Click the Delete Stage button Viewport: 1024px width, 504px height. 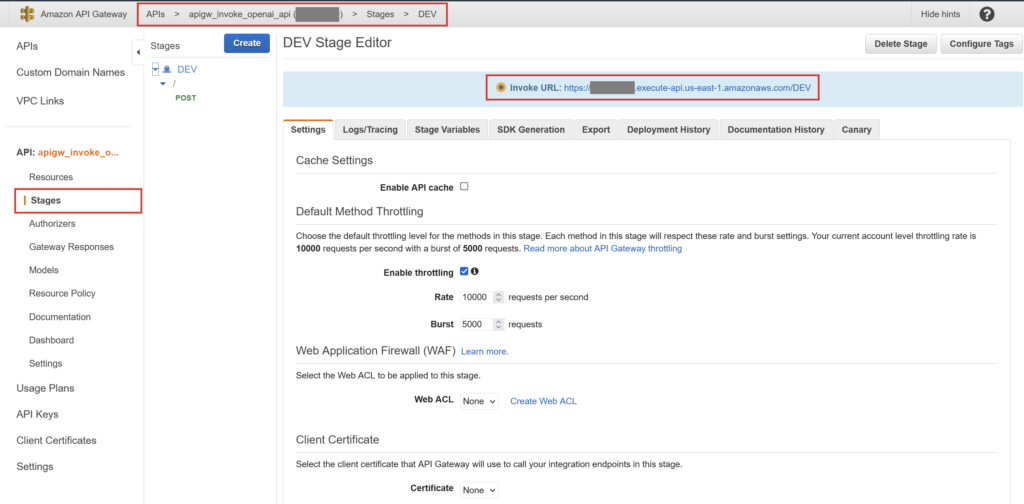click(901, 44)
